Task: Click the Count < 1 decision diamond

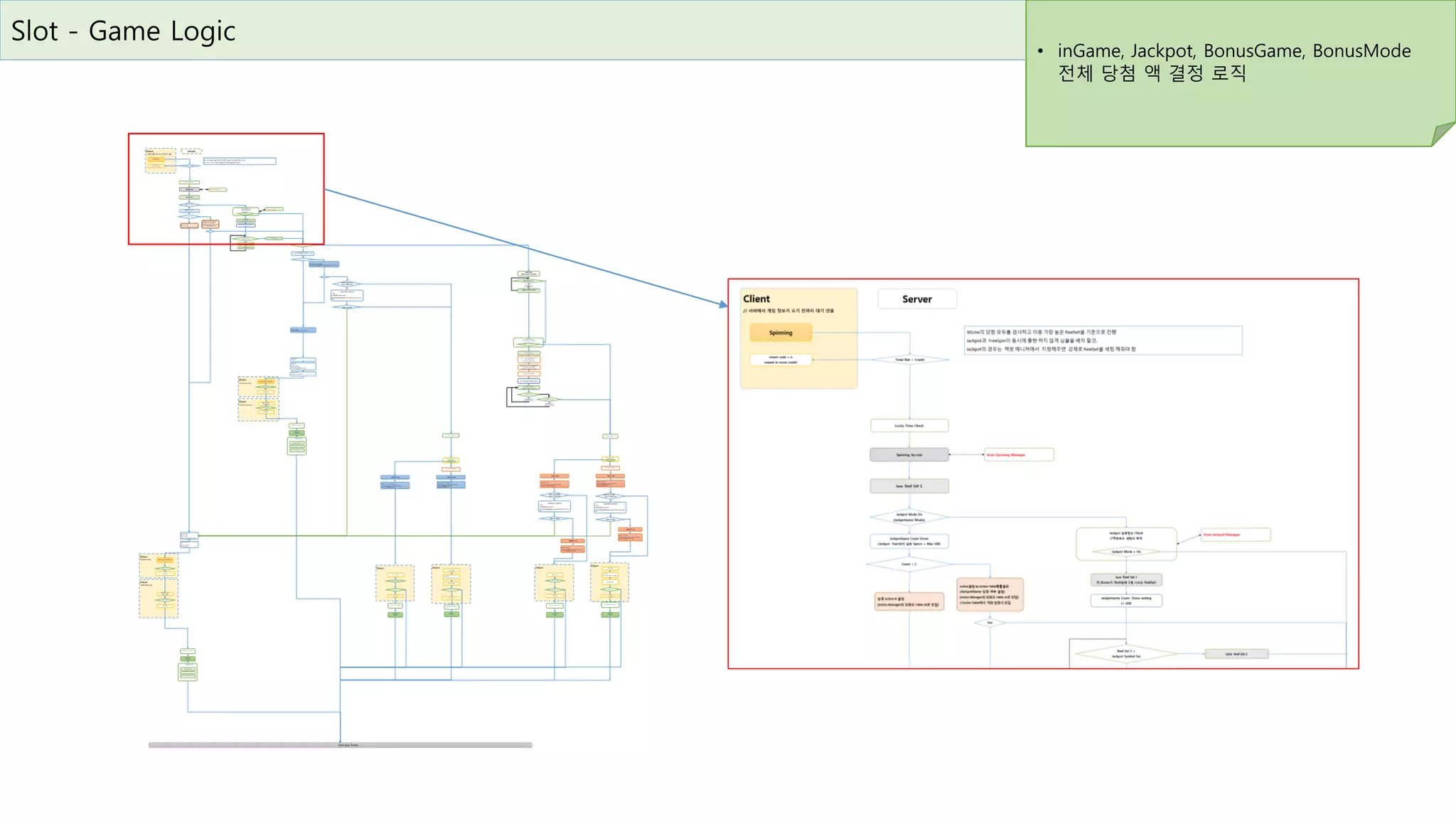Action: tap(909, 564)
